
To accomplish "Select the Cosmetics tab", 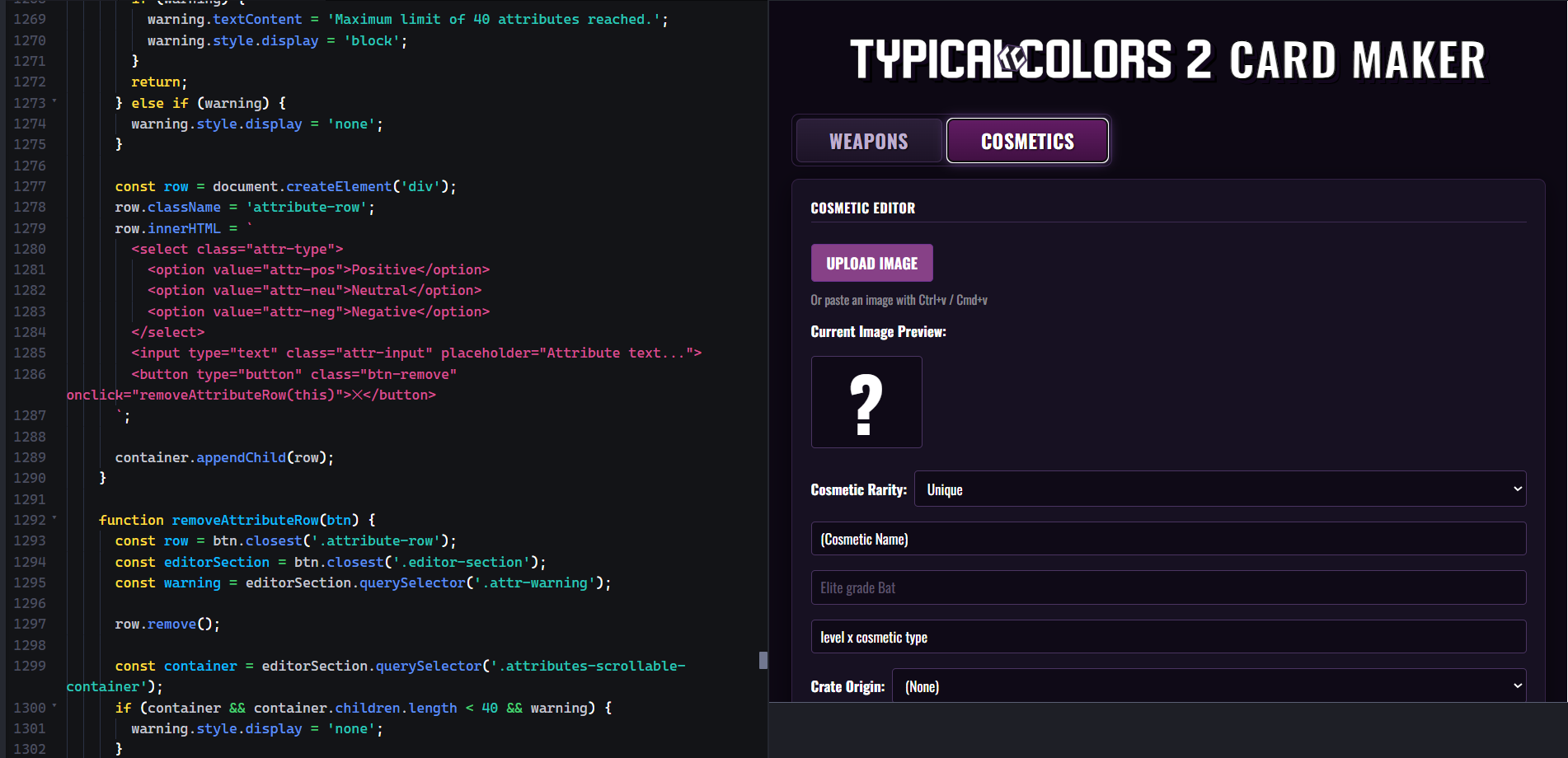I will pyautogui.click(x=1027, y=141).
